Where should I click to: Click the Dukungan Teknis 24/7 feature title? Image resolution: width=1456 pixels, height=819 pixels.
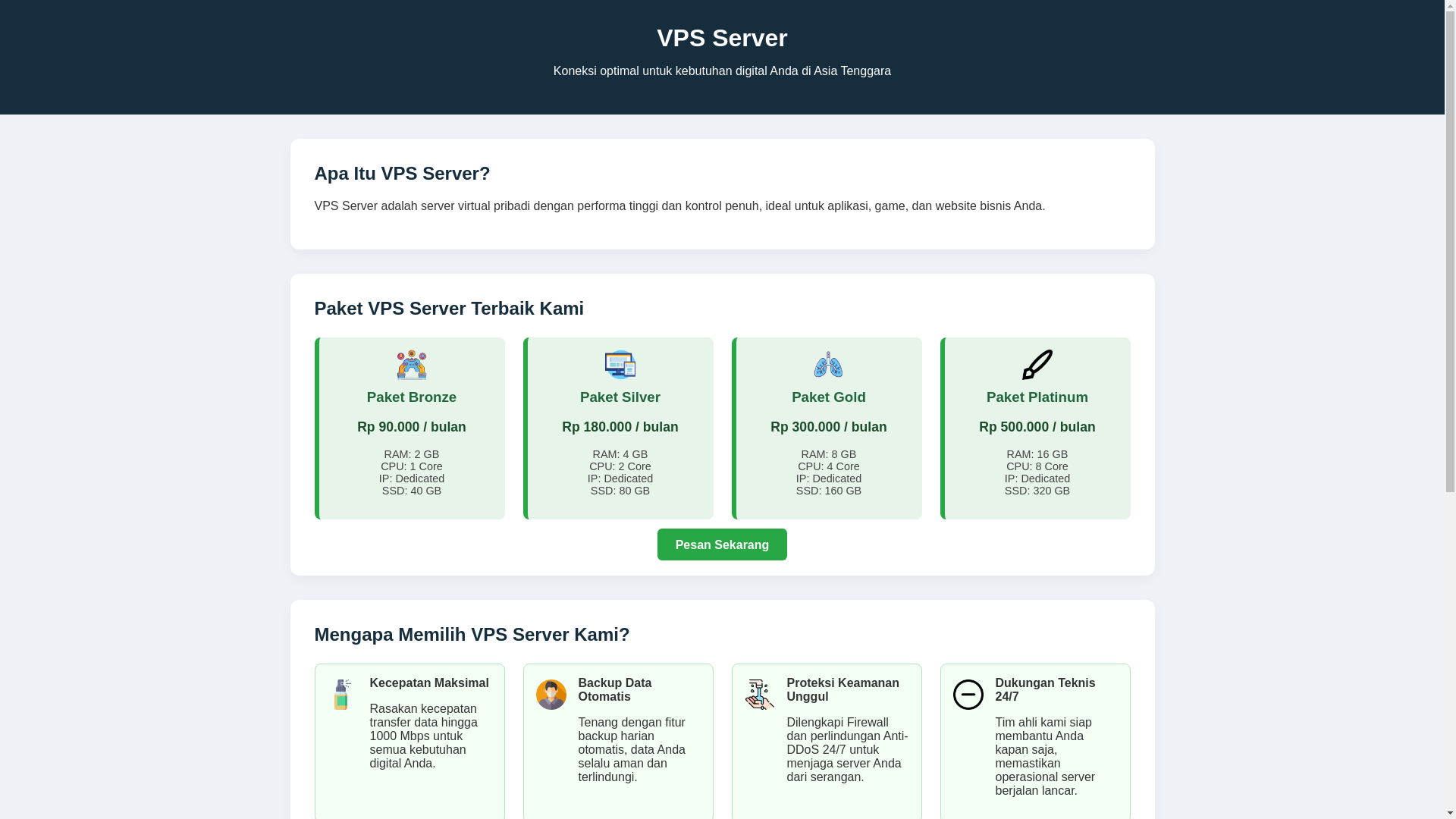pos(1046,690)
